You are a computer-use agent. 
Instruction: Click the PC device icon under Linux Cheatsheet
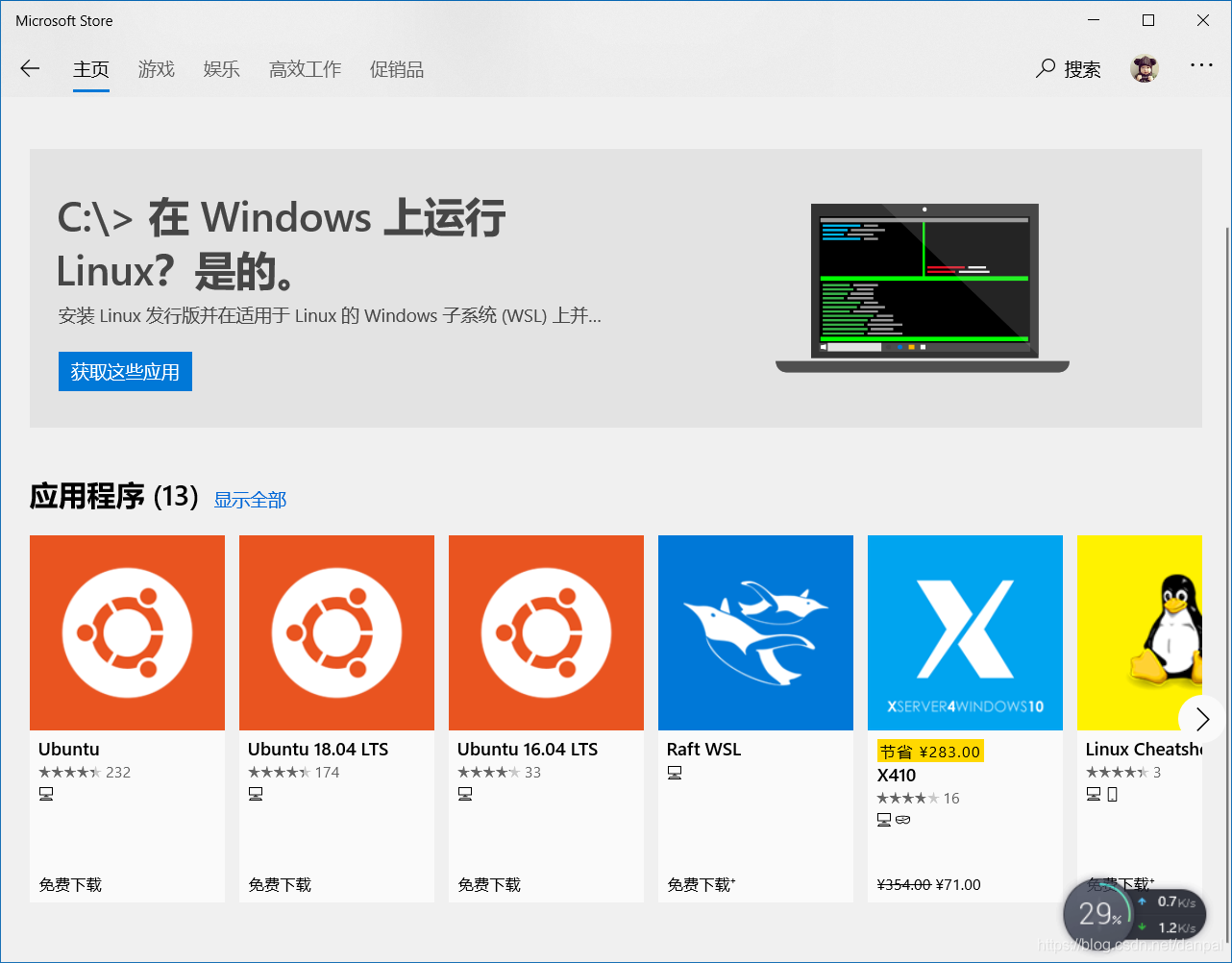pos(1094,794)
